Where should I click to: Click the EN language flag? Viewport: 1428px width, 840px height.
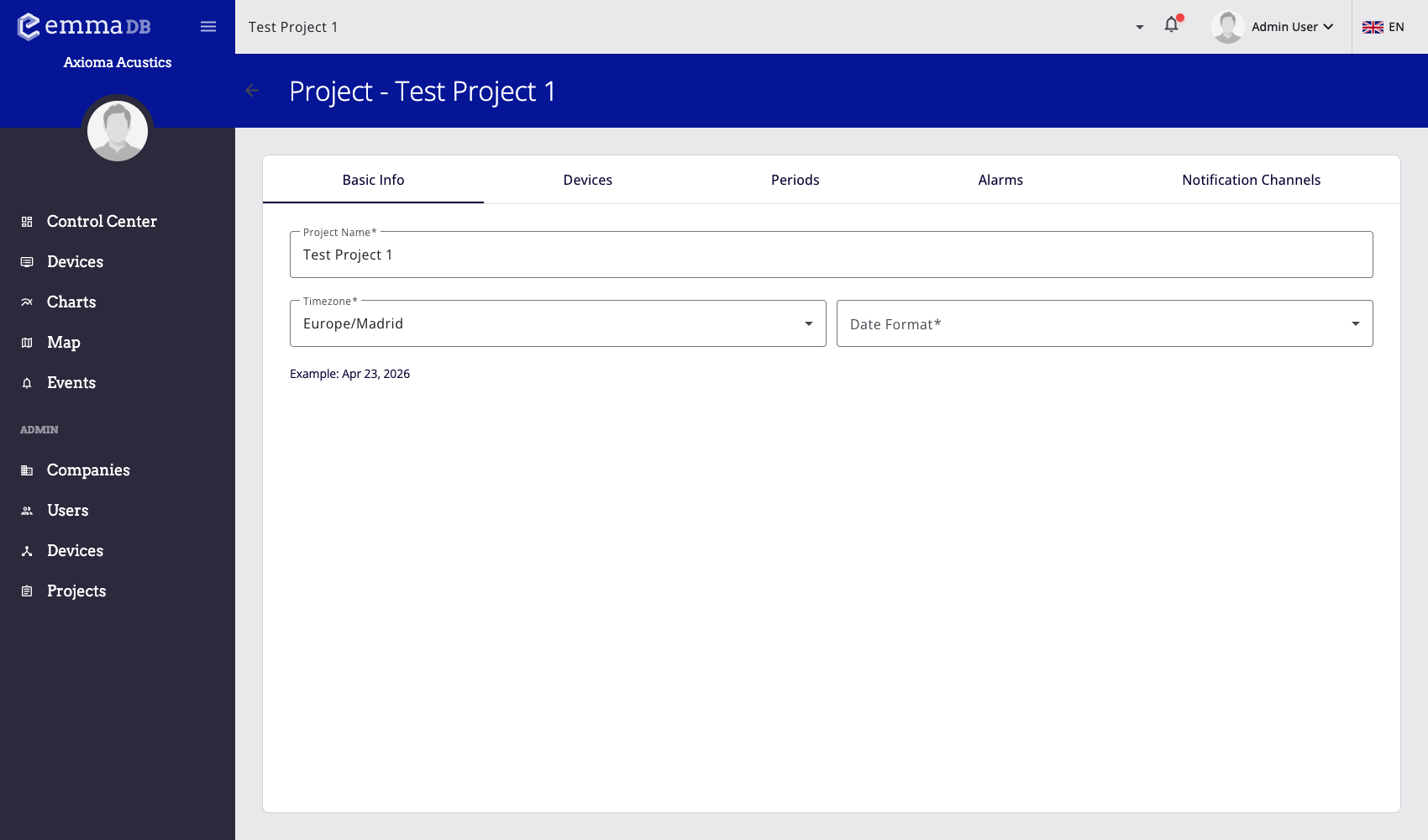click(x=1383, y=26)
